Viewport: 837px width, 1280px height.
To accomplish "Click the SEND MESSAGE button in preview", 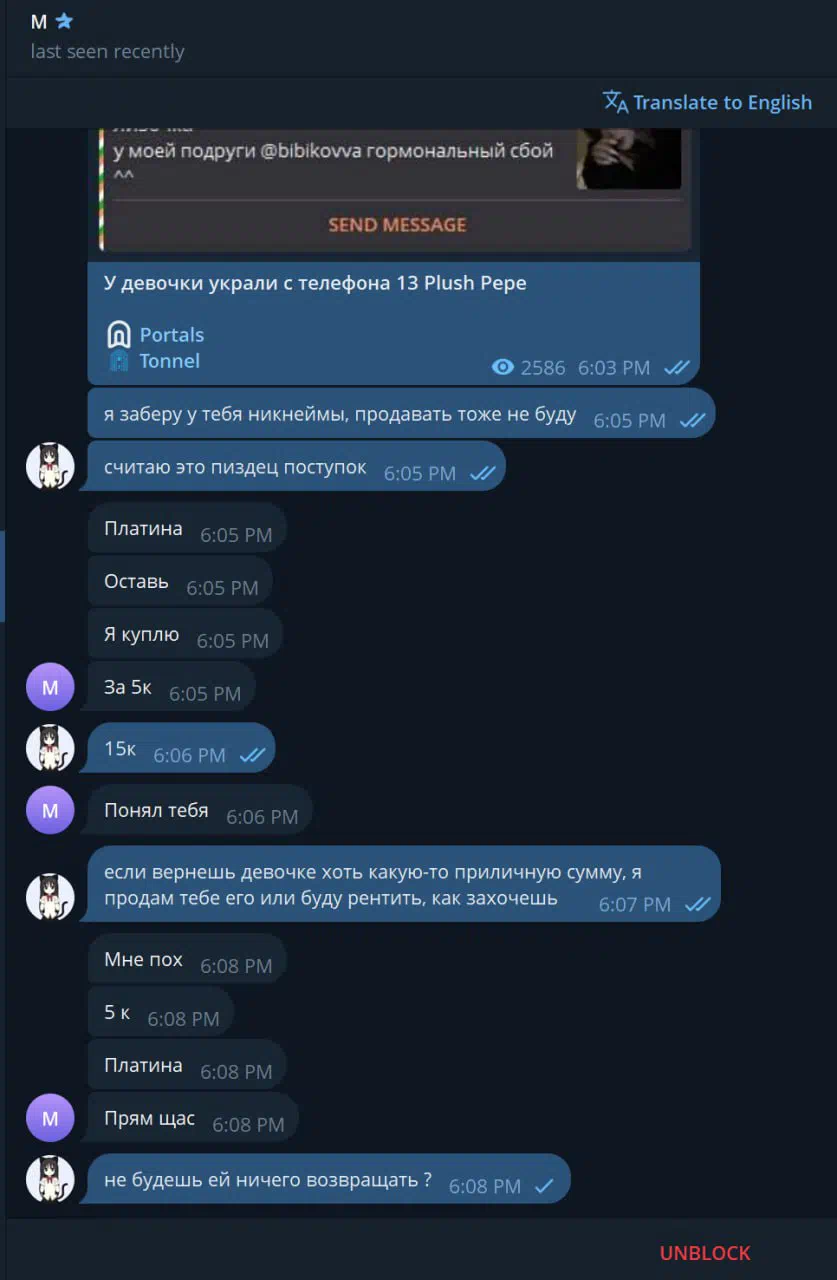I will 397,225.
